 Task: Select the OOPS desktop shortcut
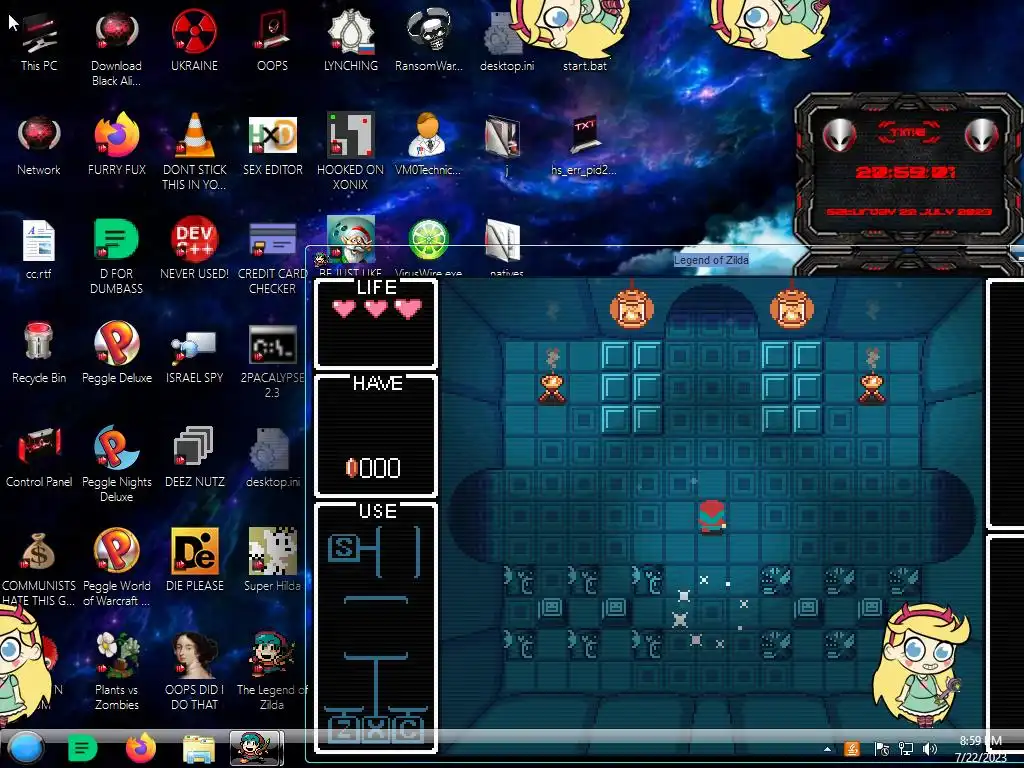click(272, 39)
